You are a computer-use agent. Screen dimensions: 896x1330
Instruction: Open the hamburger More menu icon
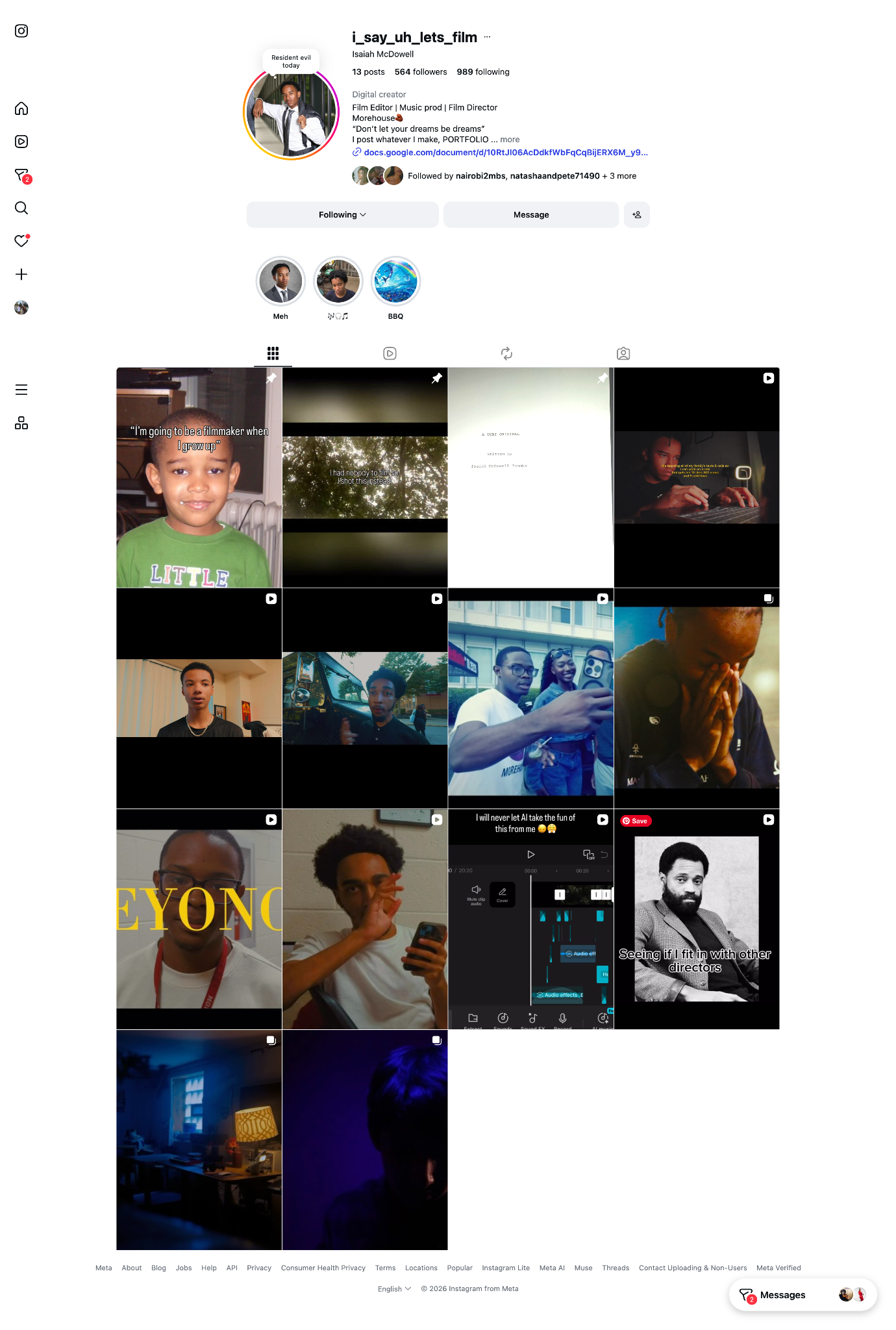tap(21, 390)
